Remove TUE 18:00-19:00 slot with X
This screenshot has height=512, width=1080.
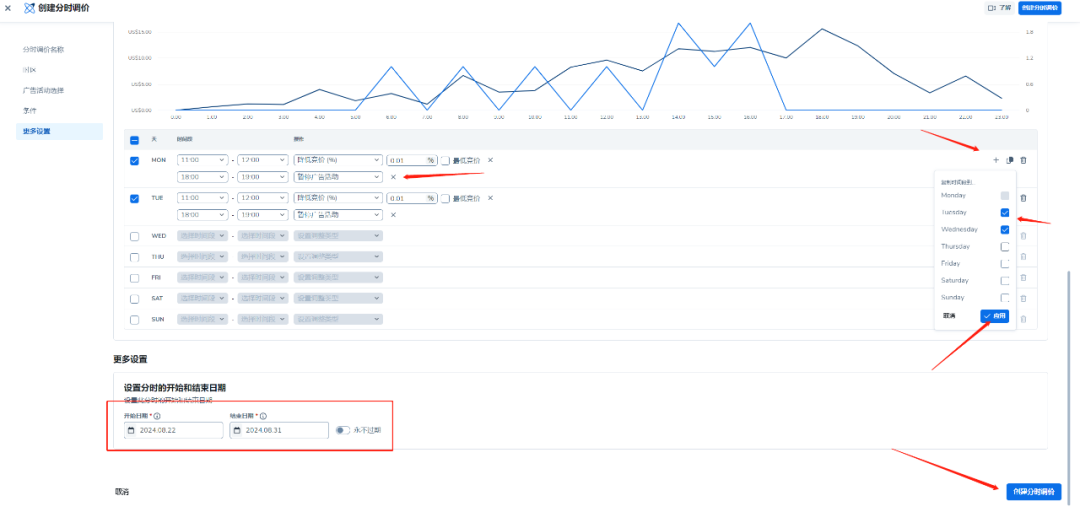click(x=393, y=214)
